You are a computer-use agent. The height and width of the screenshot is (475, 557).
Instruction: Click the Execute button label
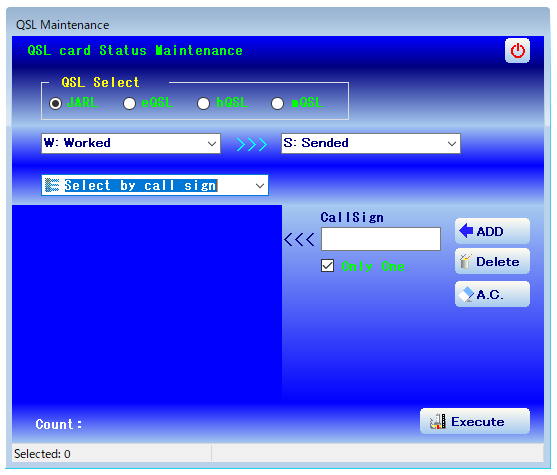click(x=477, y=422)
